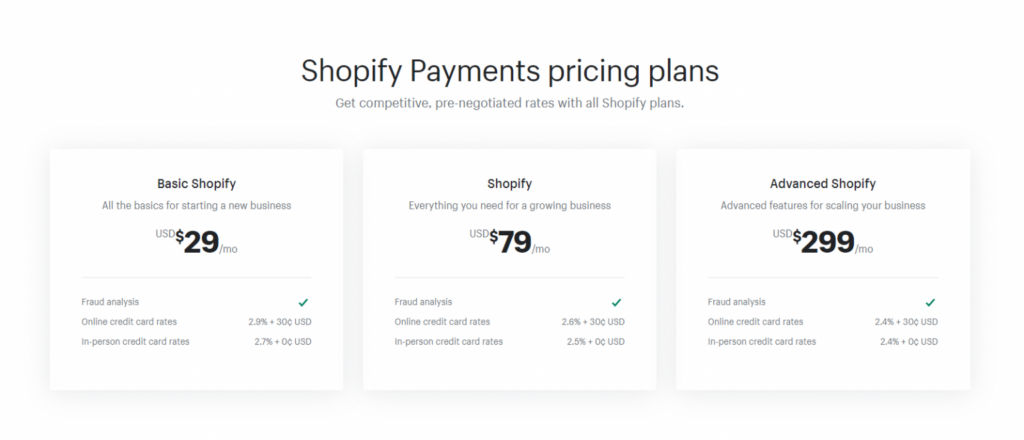Viewport: 1024px width, 440px height.
Task: Click the 2.6% + 30¢ USD online rate
Action: coord(593,322)
